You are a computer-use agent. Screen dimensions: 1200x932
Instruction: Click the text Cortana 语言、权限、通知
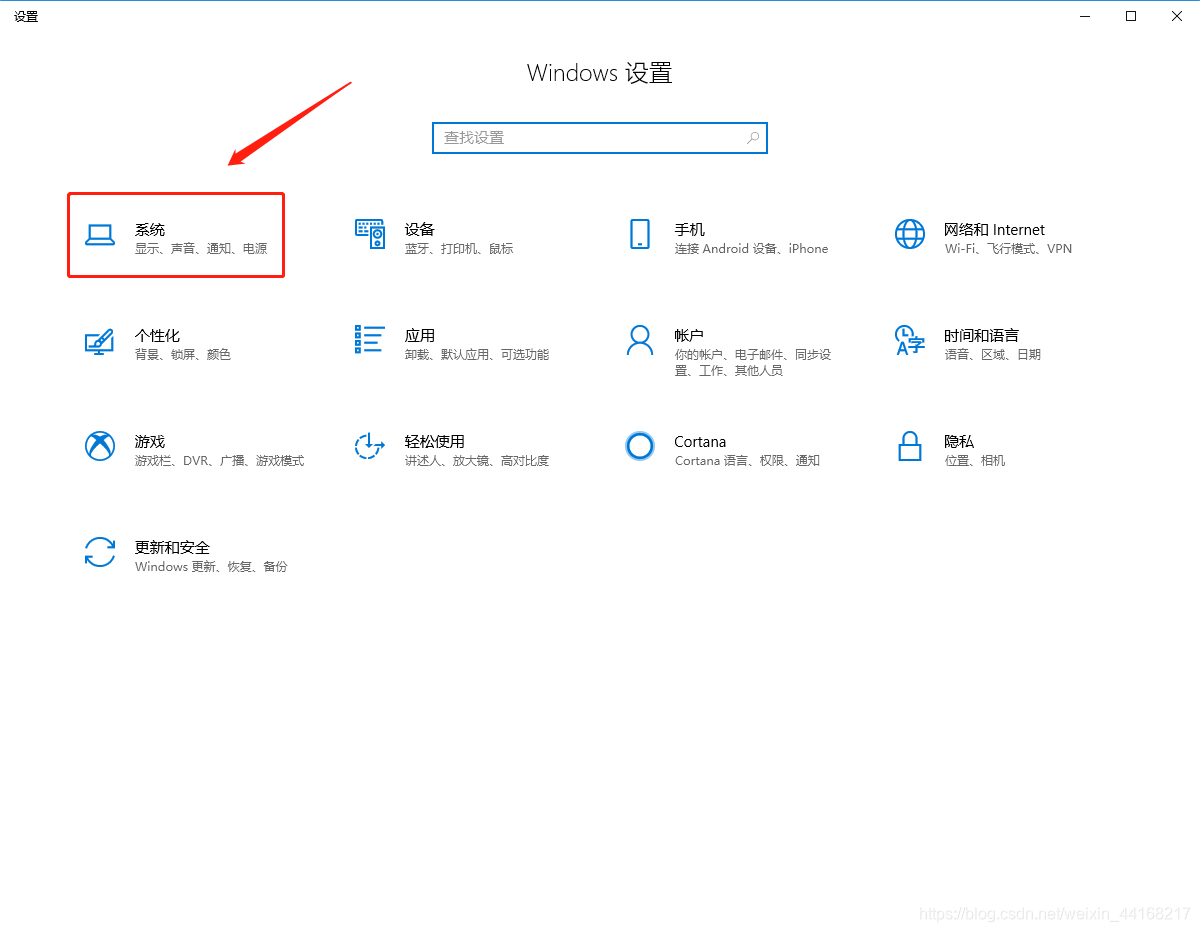pyautogui.click(x=747, y=461)
